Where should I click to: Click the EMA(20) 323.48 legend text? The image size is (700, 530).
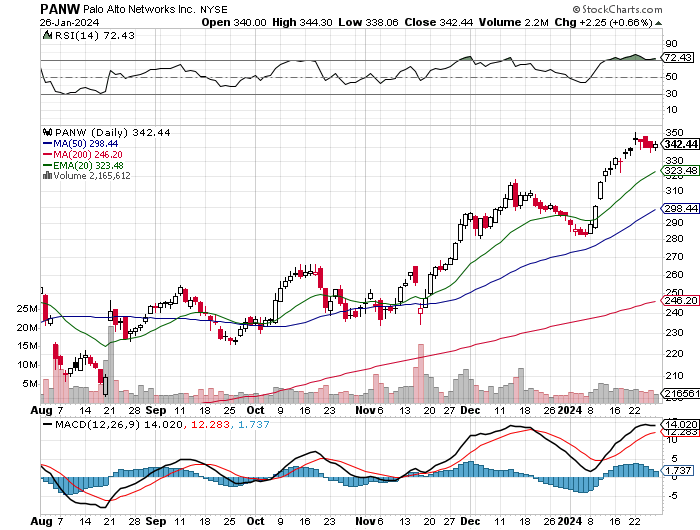point(88,165)
